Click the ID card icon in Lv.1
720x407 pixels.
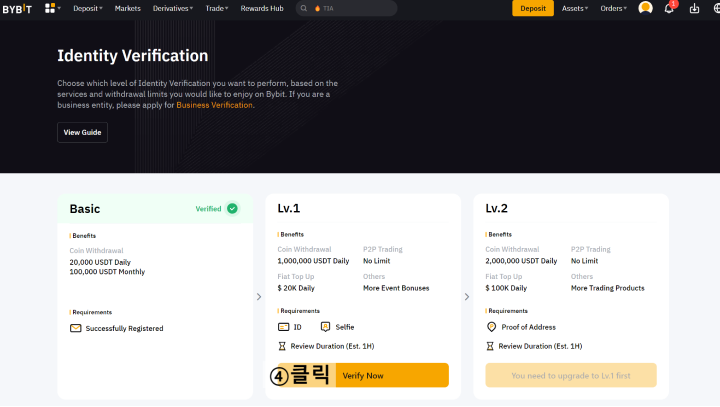point(283,327)
